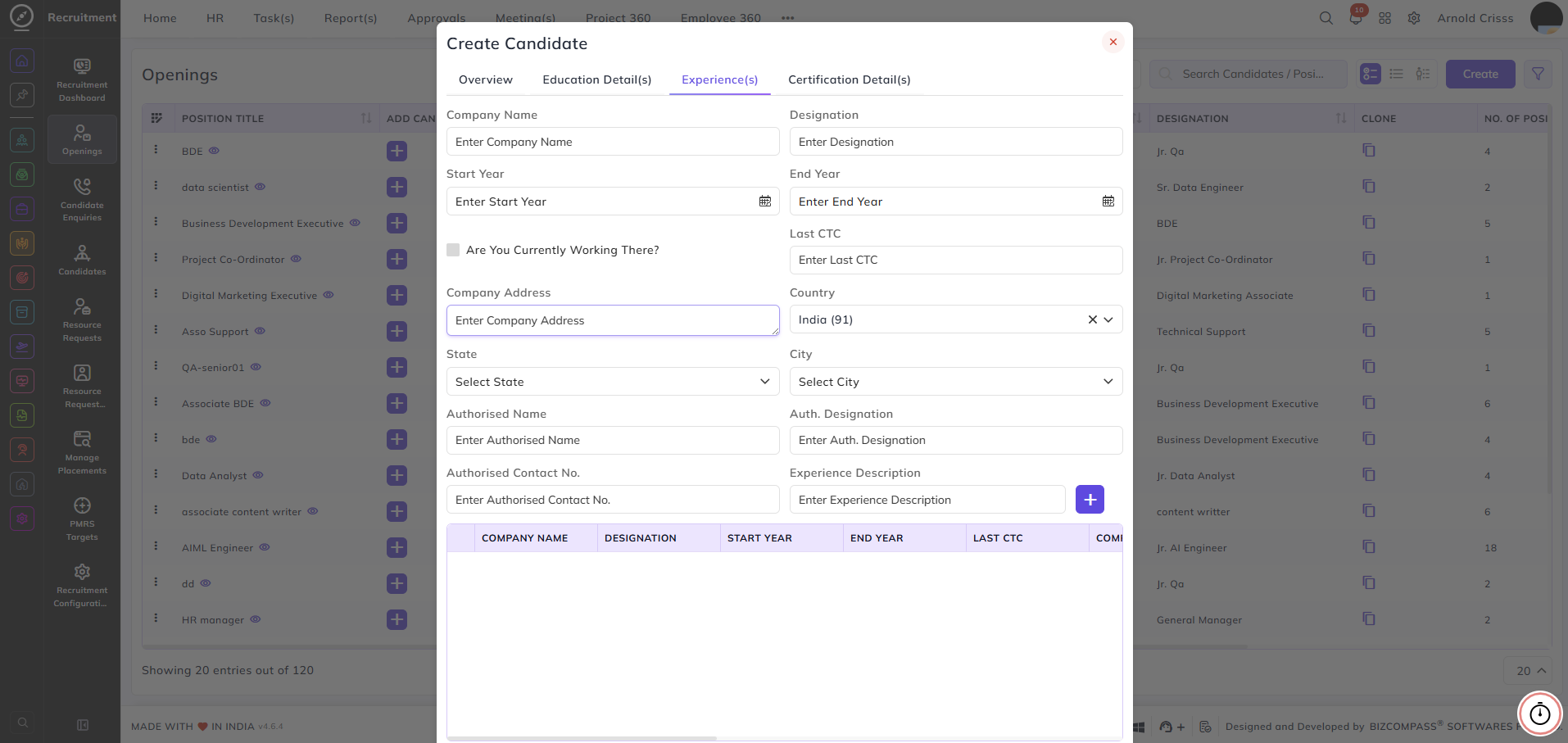
Task: Open the Select State dropdown
Action: (x=613, y=382)
